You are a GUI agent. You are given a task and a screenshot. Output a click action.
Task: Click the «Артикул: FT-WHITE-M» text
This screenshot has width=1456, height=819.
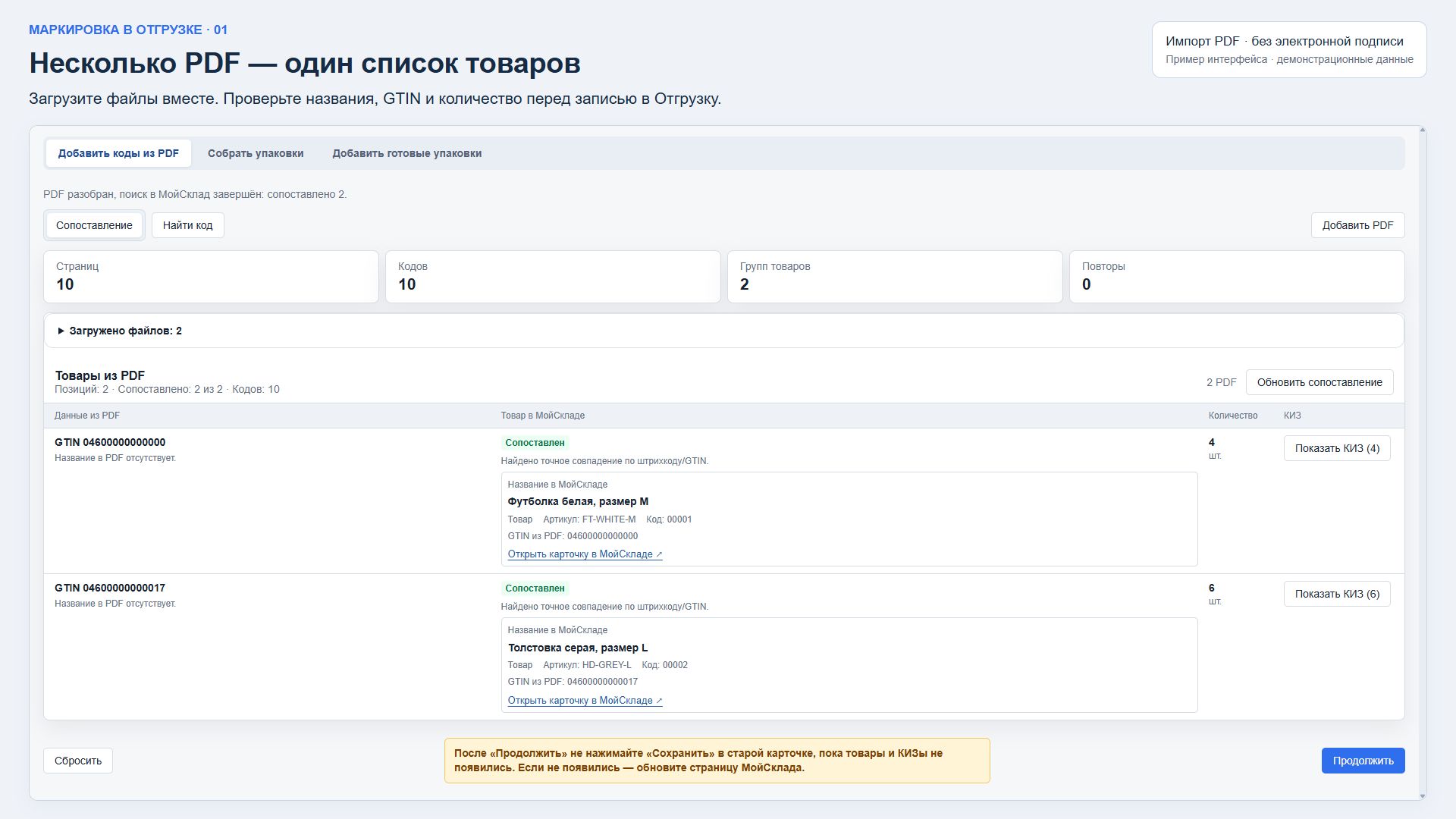pyautogui.click(x=589, y=519)
